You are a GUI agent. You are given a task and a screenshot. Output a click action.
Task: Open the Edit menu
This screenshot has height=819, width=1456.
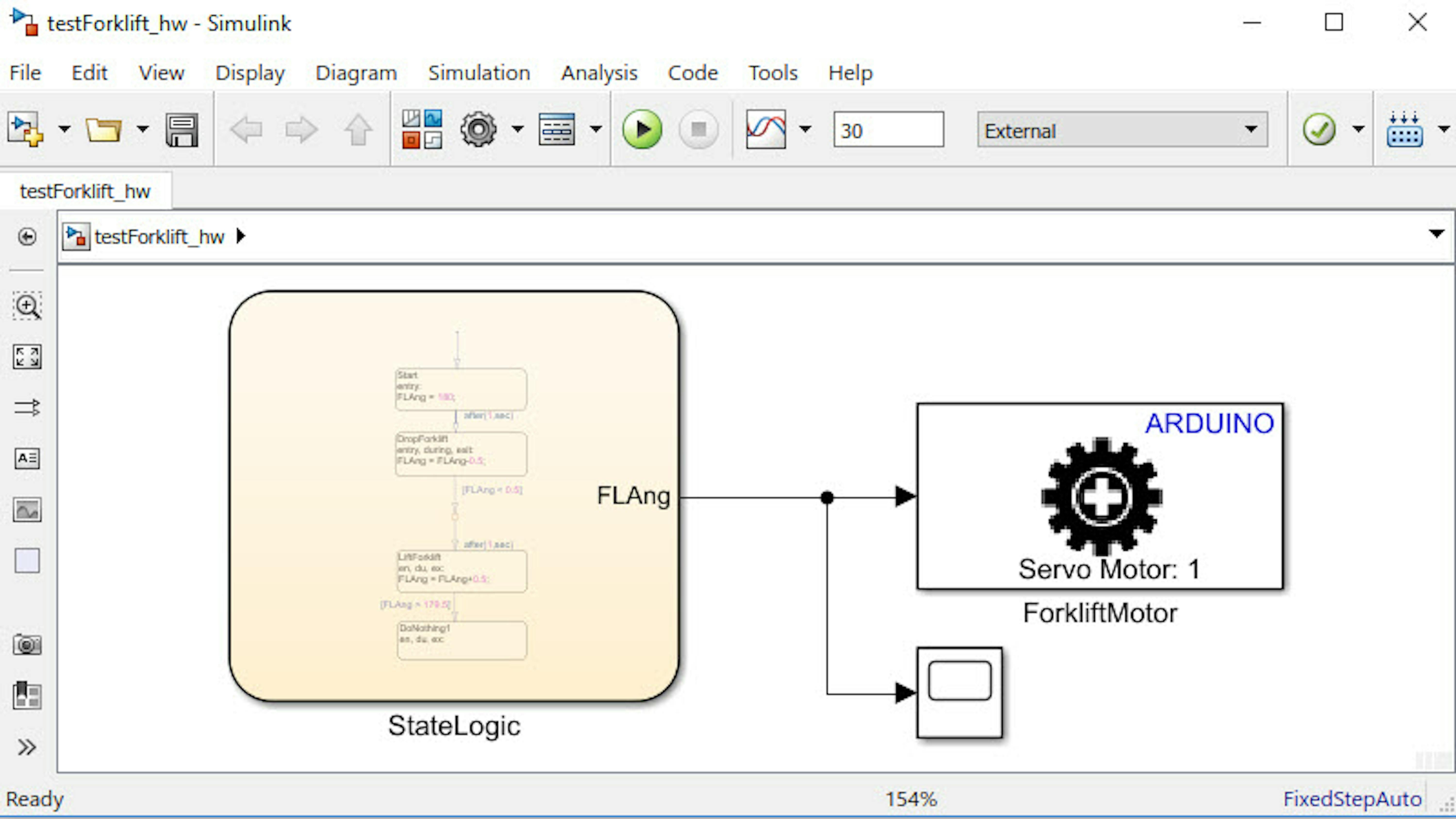(x=89, y=73)
